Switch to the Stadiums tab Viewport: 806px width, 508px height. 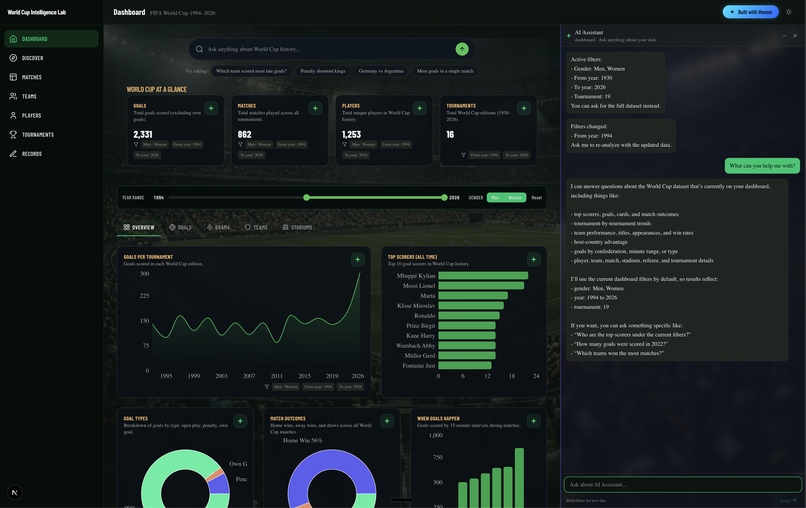point(298,227)
